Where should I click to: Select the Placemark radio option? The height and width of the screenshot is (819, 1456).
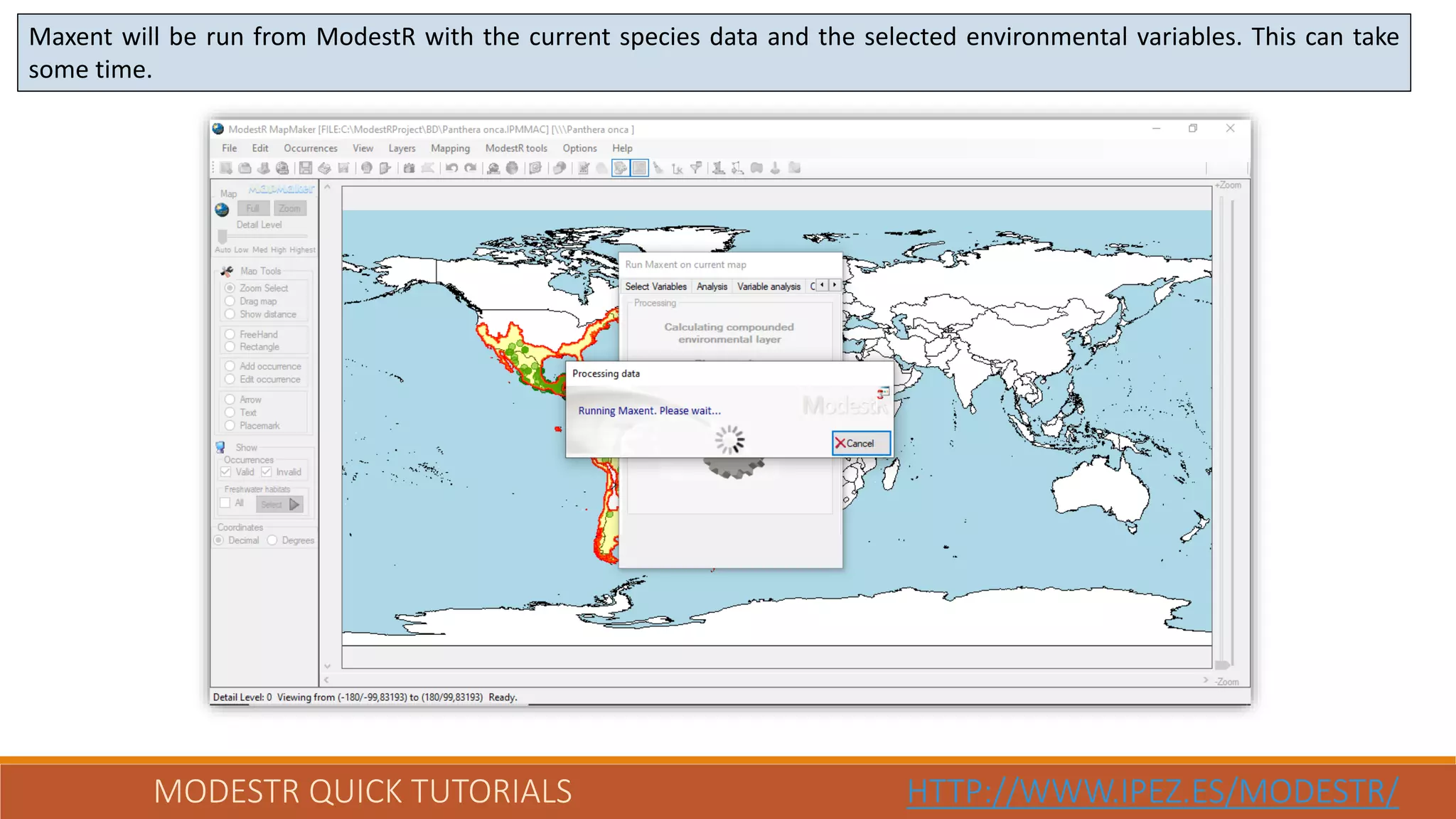(230, 425)
